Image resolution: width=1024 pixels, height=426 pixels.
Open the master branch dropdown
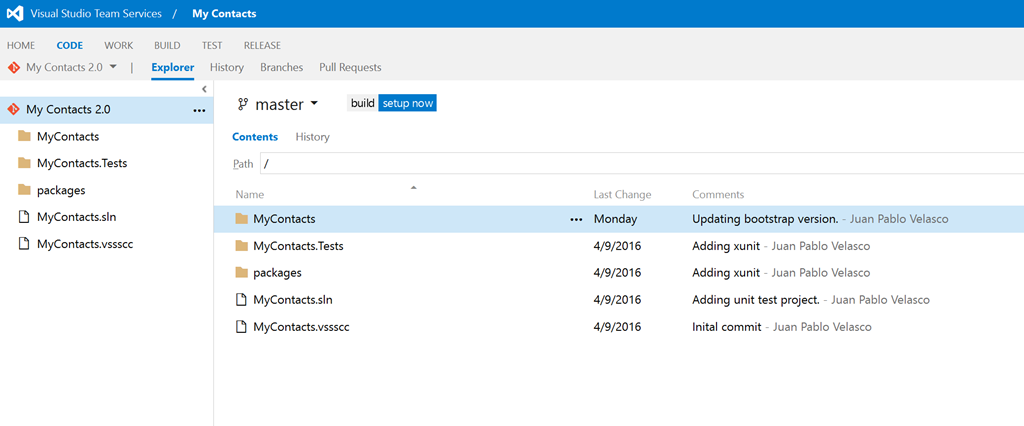314,104
